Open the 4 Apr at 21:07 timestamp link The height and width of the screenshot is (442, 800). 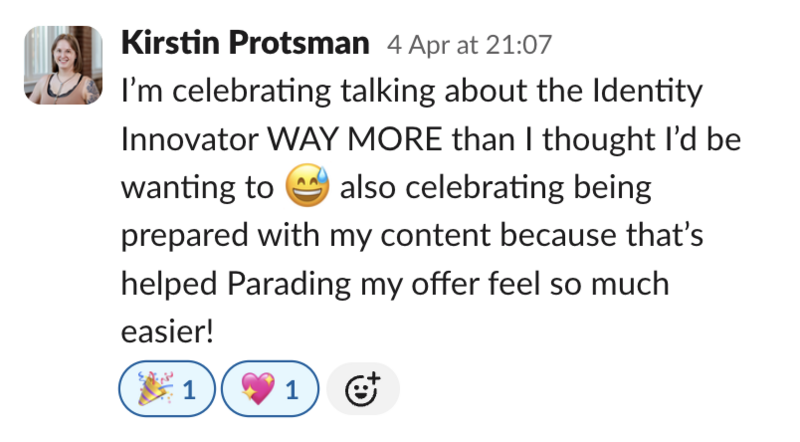coord(469,44)
